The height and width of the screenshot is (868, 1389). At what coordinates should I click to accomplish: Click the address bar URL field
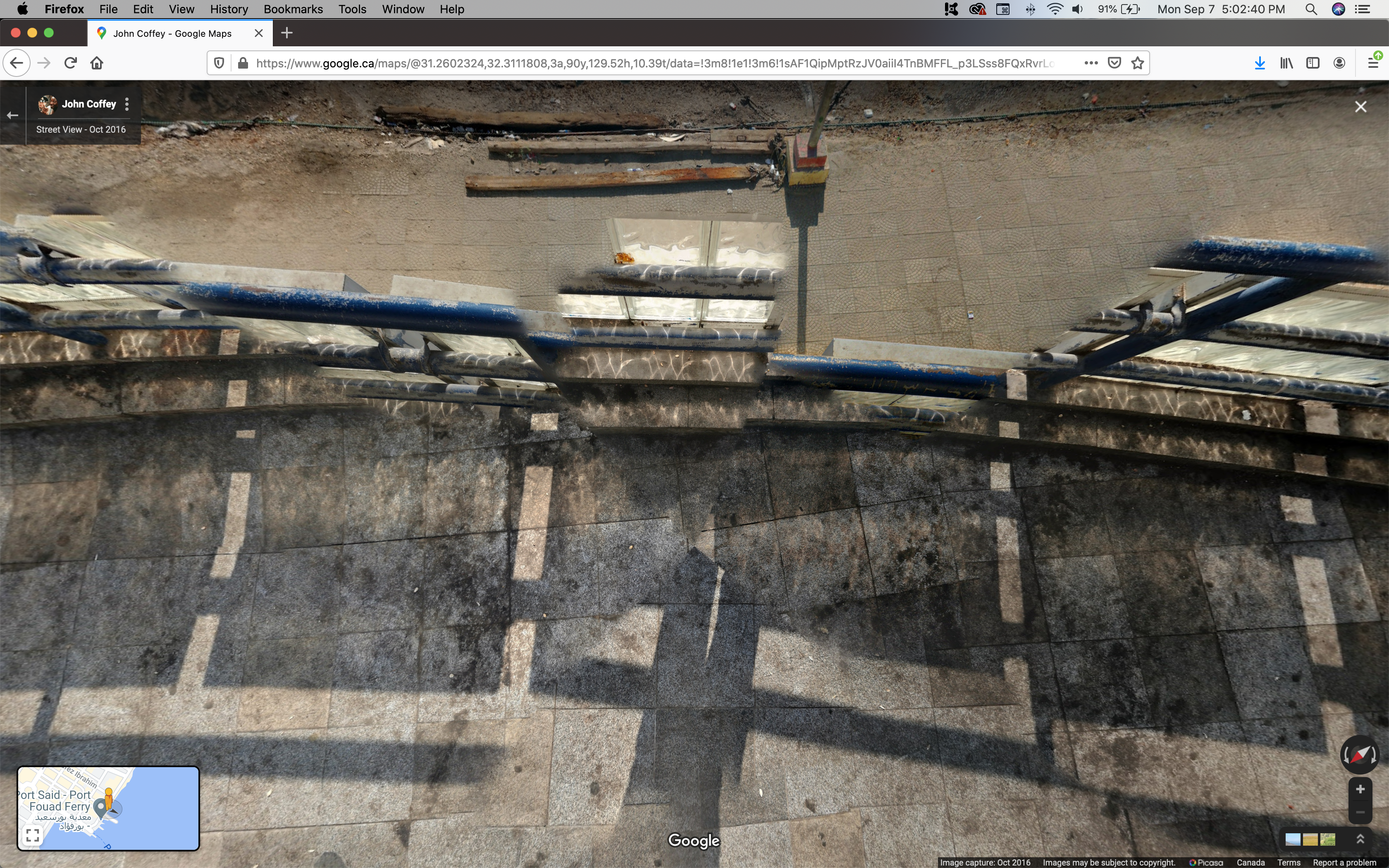click(x=654, y=63)
